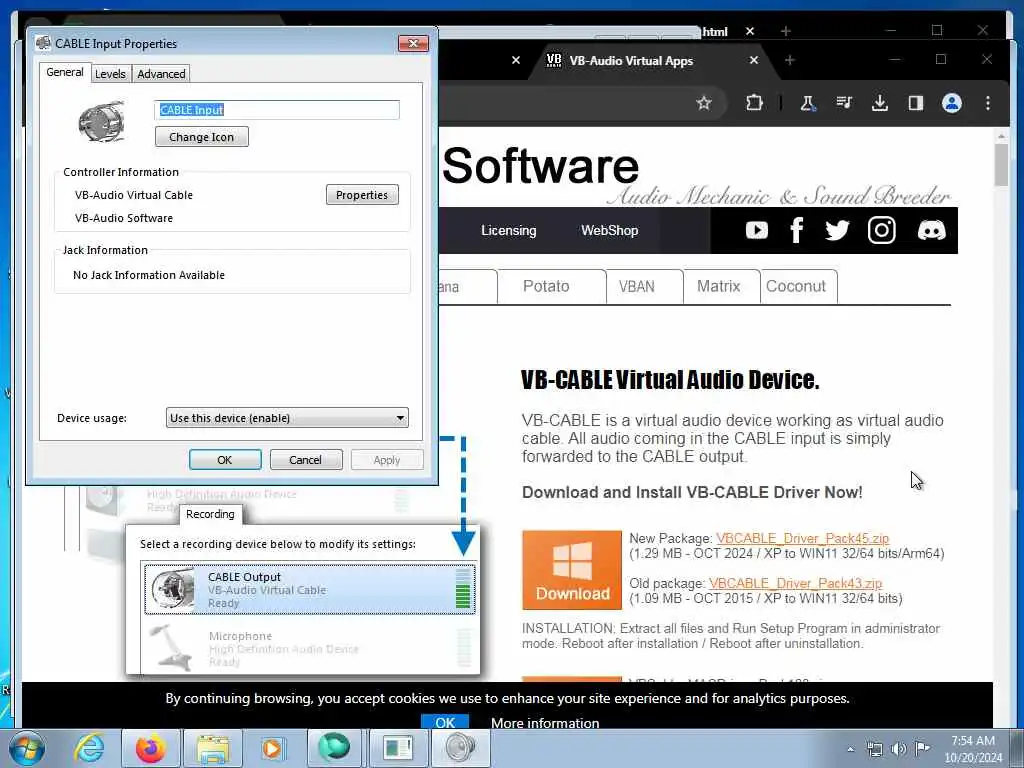Click the system tray volume icon

(x=899, y=749)
